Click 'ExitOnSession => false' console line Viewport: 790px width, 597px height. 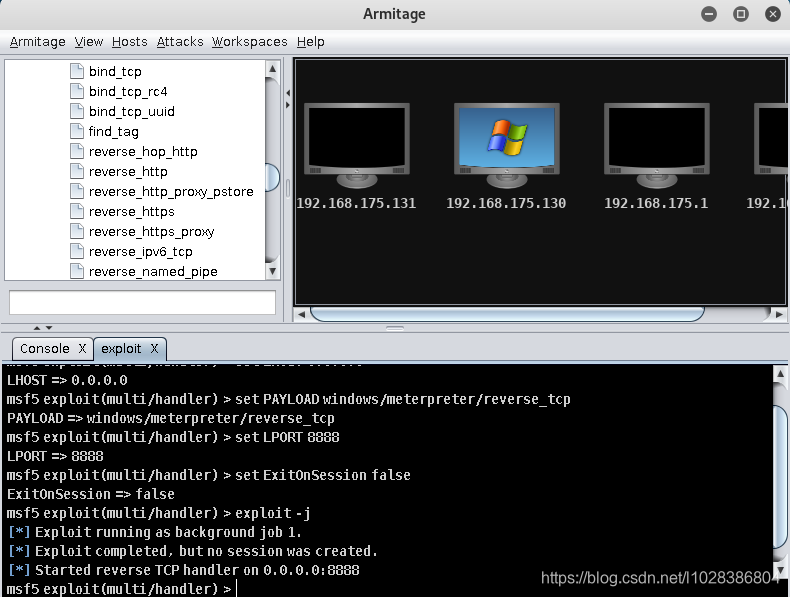click(91, 494)
